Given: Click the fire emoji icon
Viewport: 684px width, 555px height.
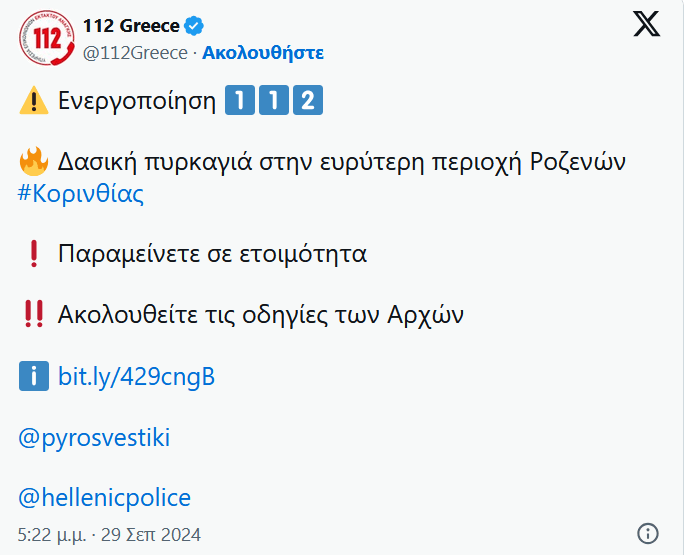Looking at the screenshot, I should [x=33, y=161].
